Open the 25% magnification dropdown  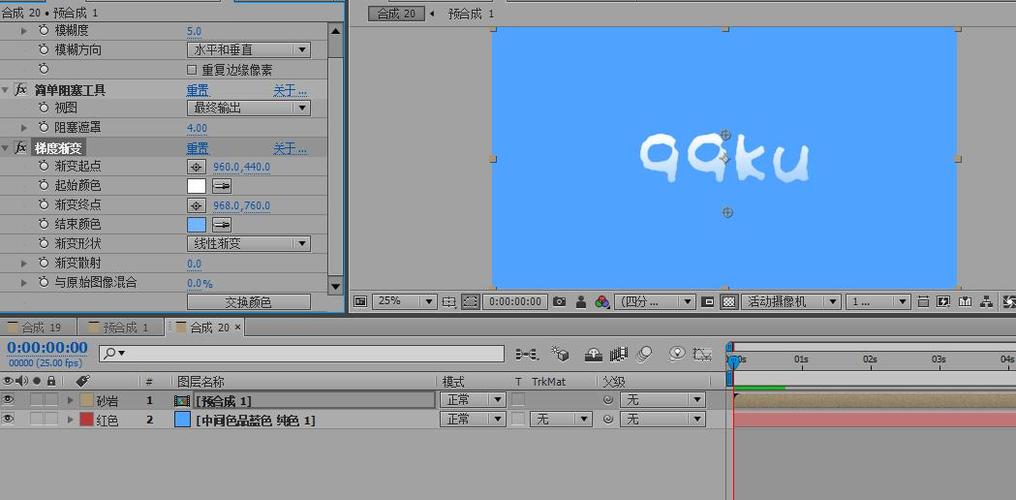405,301
